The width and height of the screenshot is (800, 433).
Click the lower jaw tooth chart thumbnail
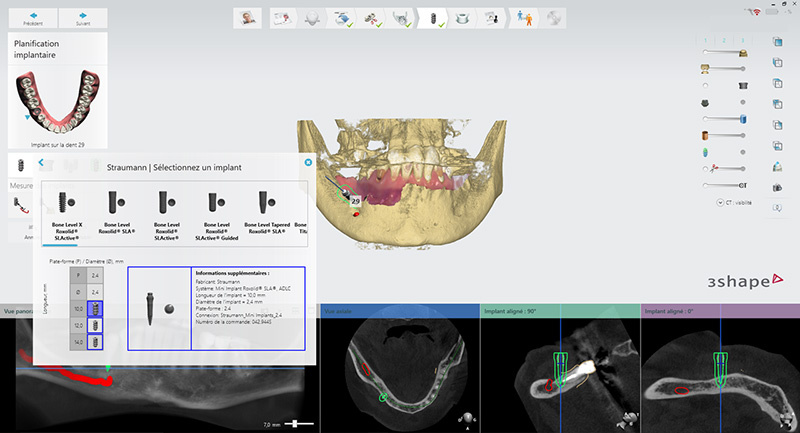(x=58, y=101)
